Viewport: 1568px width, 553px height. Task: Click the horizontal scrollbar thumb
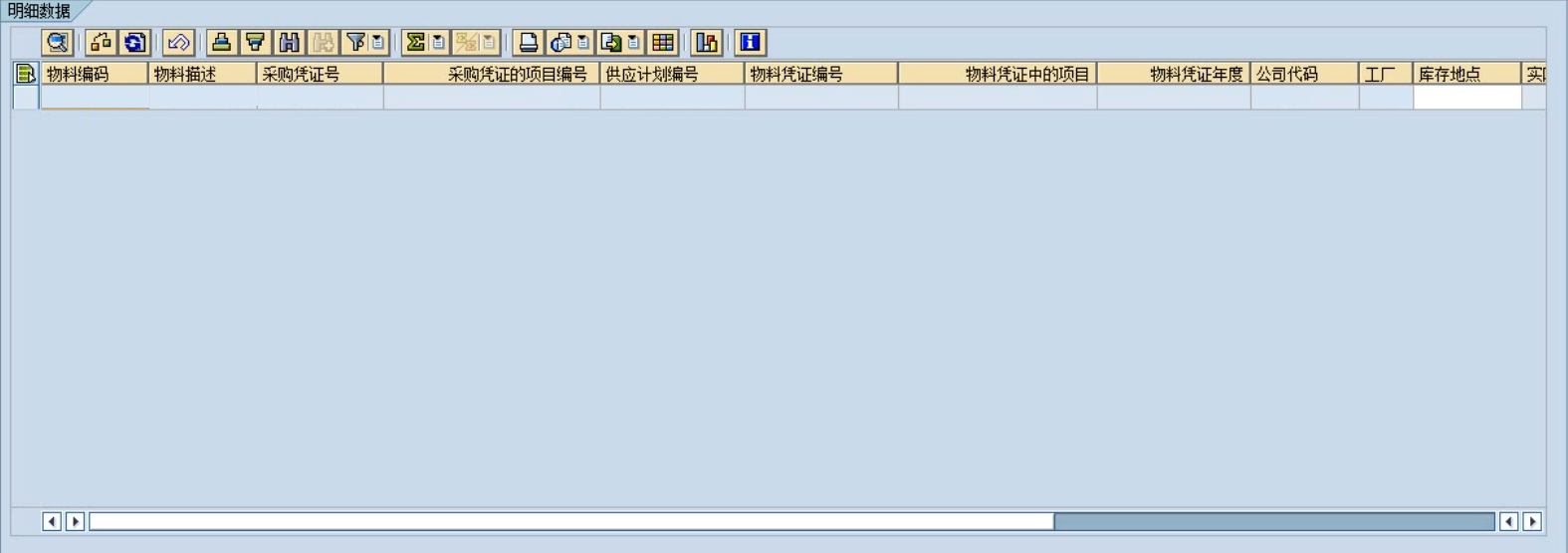tap(1273, 521)
